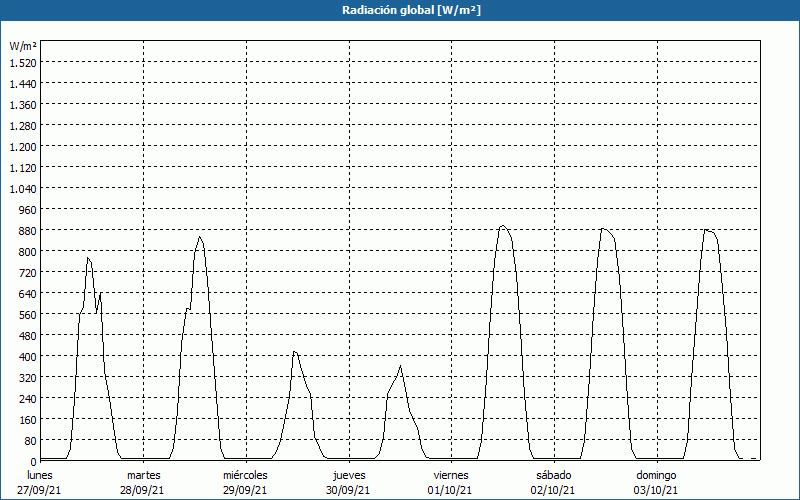Select the 880 y-axis value

[28, 231]
